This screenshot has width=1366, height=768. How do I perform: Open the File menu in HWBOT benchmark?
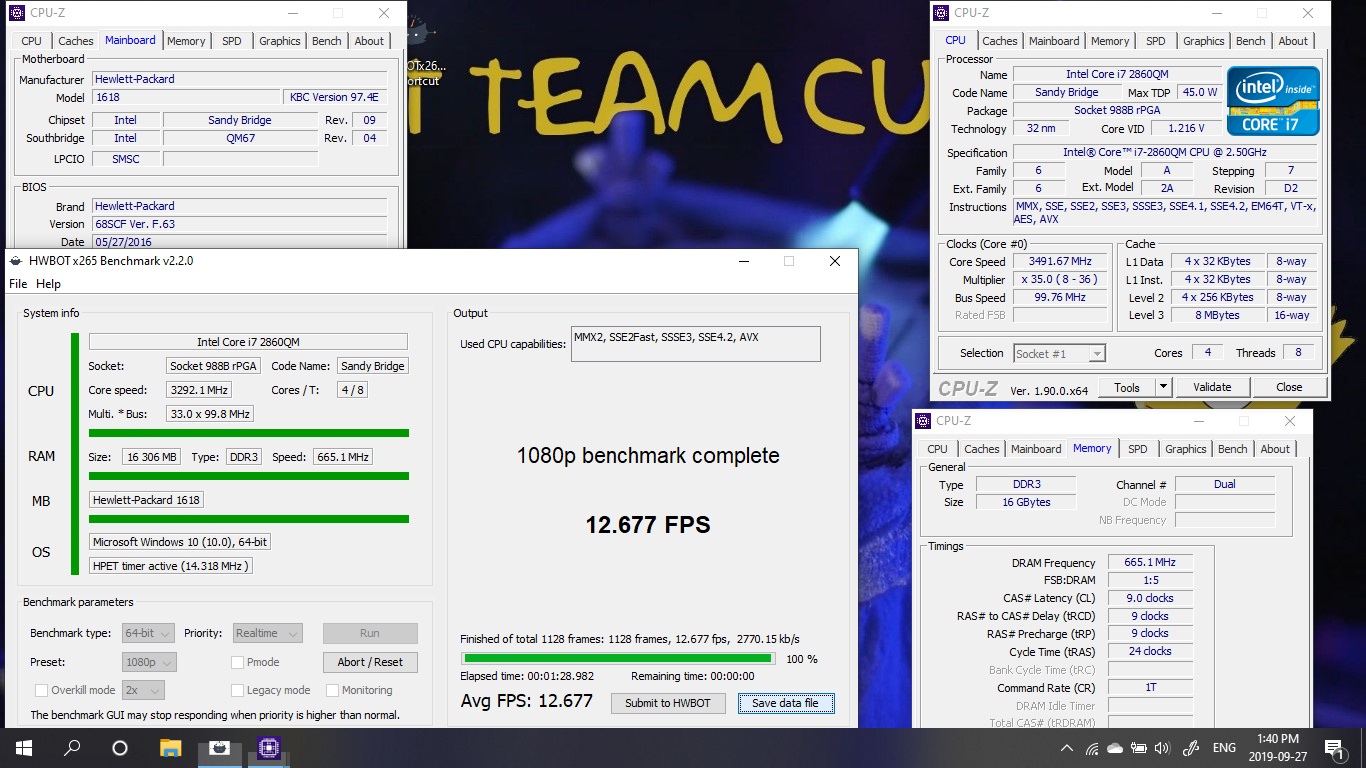18,284
